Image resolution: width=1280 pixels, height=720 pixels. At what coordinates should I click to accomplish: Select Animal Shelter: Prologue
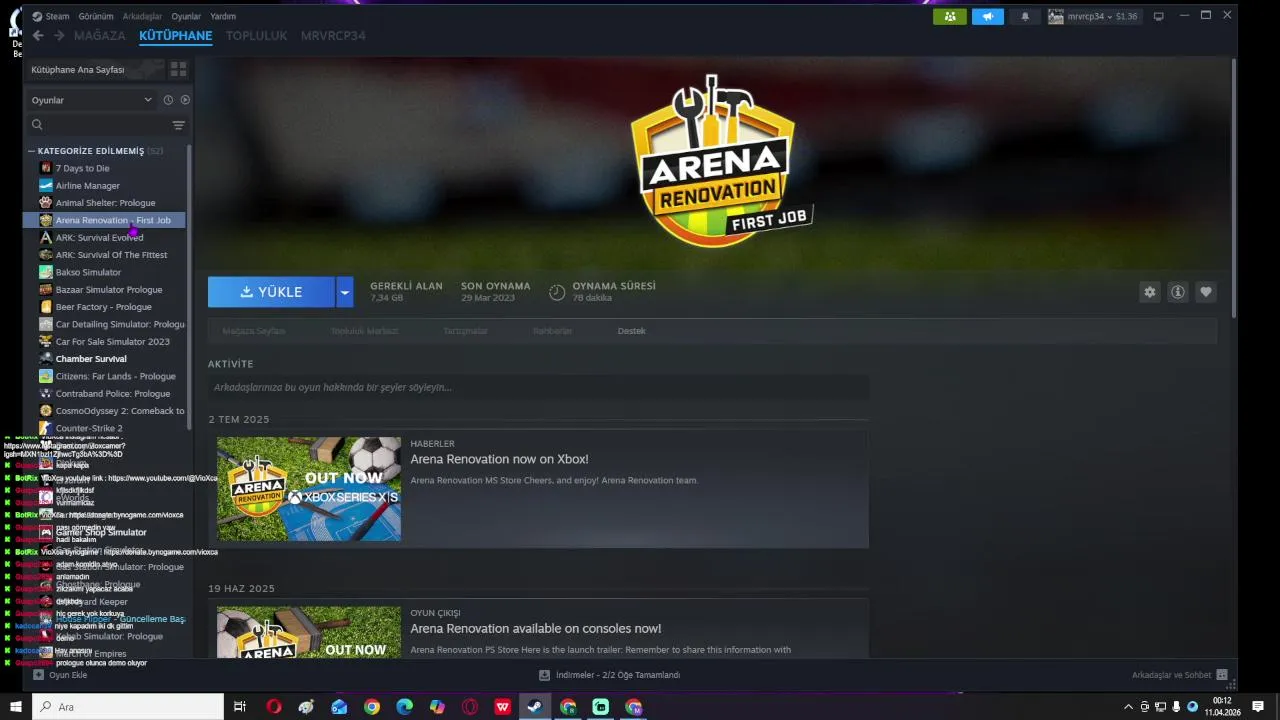point(104,203)
